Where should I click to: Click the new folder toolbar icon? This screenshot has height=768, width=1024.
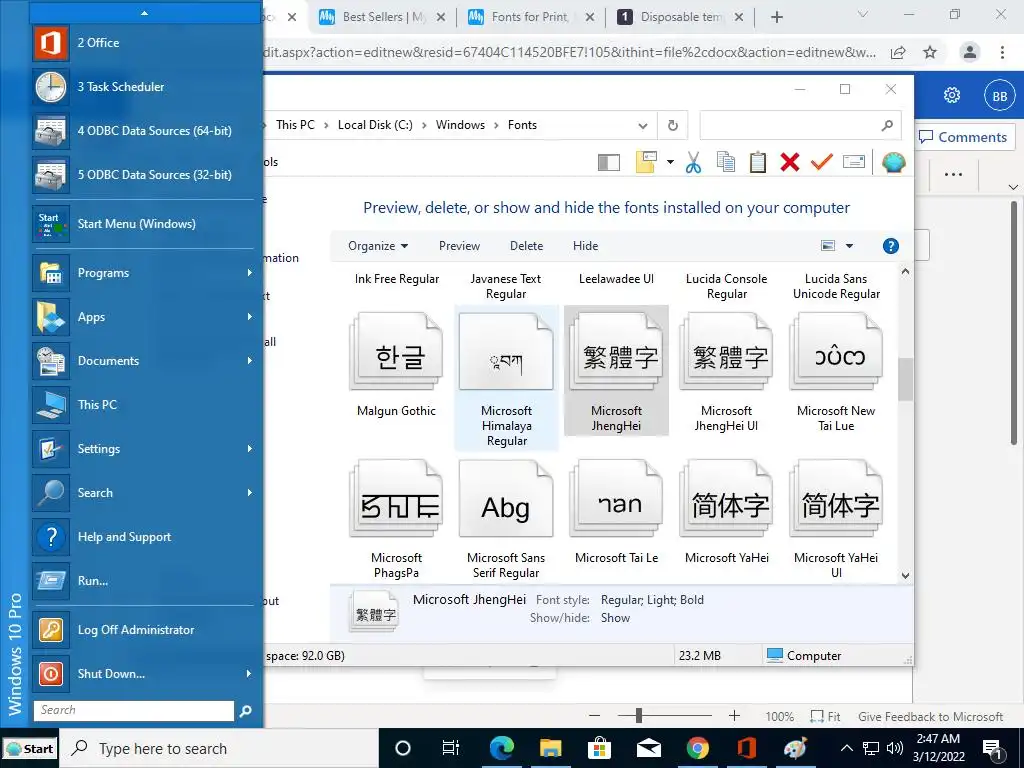646,162
